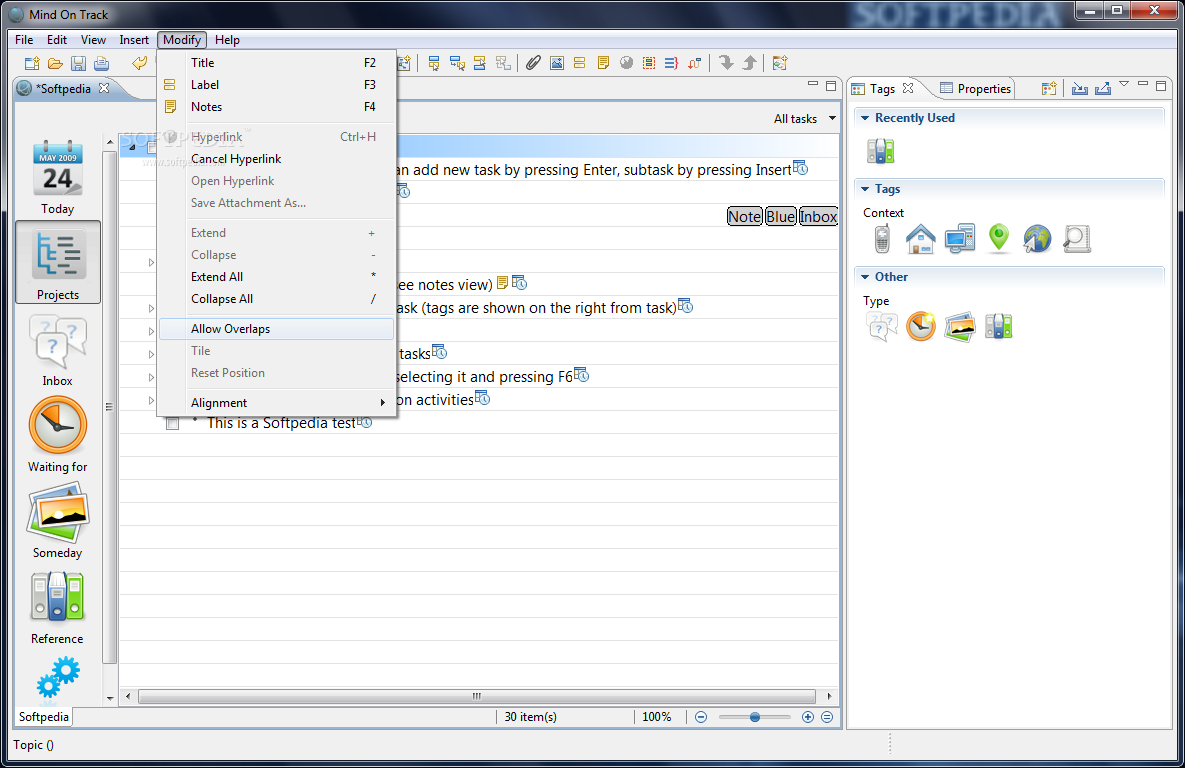Click the gray down-arrow toolbar icon
Image resolution: width=1185 pixels, height=768 pixels.
(726, 63)
